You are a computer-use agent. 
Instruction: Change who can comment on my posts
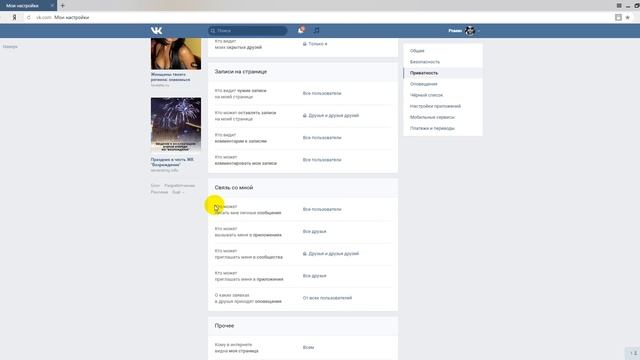[x=322, y=160]
